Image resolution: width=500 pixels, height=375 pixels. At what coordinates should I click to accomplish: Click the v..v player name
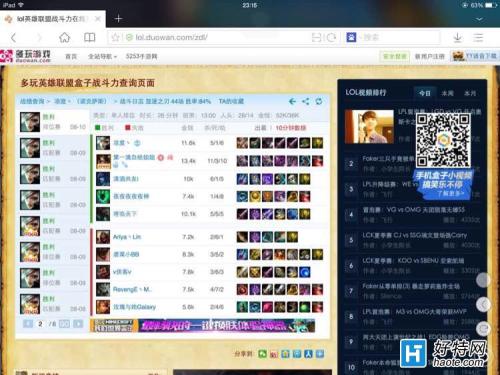tap(122, 272)
